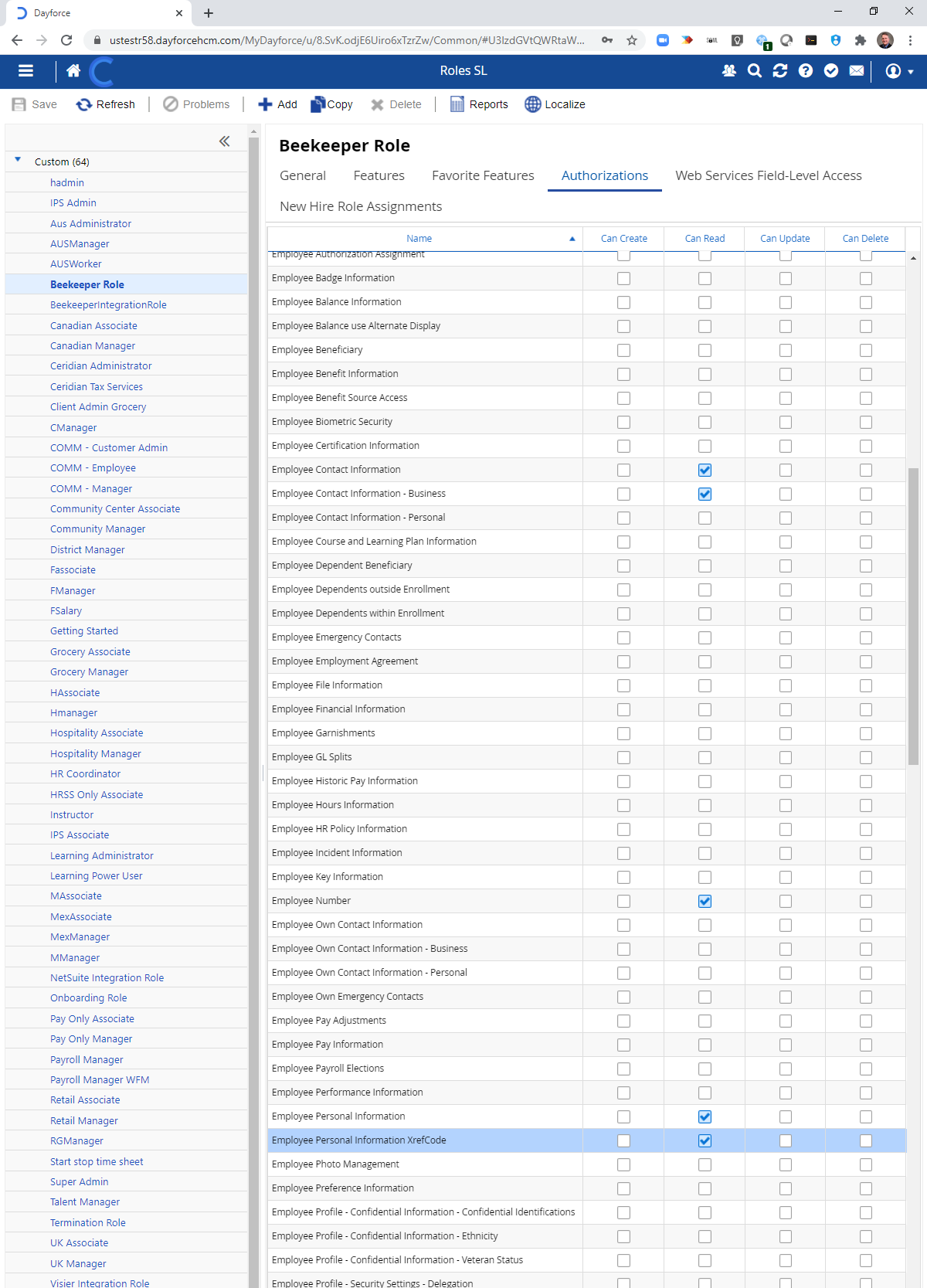Click the header sync arrows icon
Screen dimensions: 927x1288
pos(780,71)
